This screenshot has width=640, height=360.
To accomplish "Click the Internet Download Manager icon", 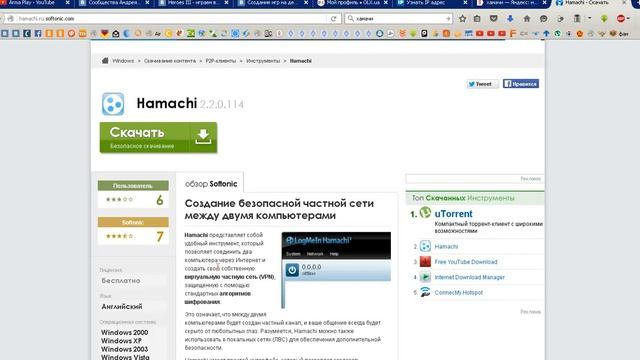I will point(425,277).
